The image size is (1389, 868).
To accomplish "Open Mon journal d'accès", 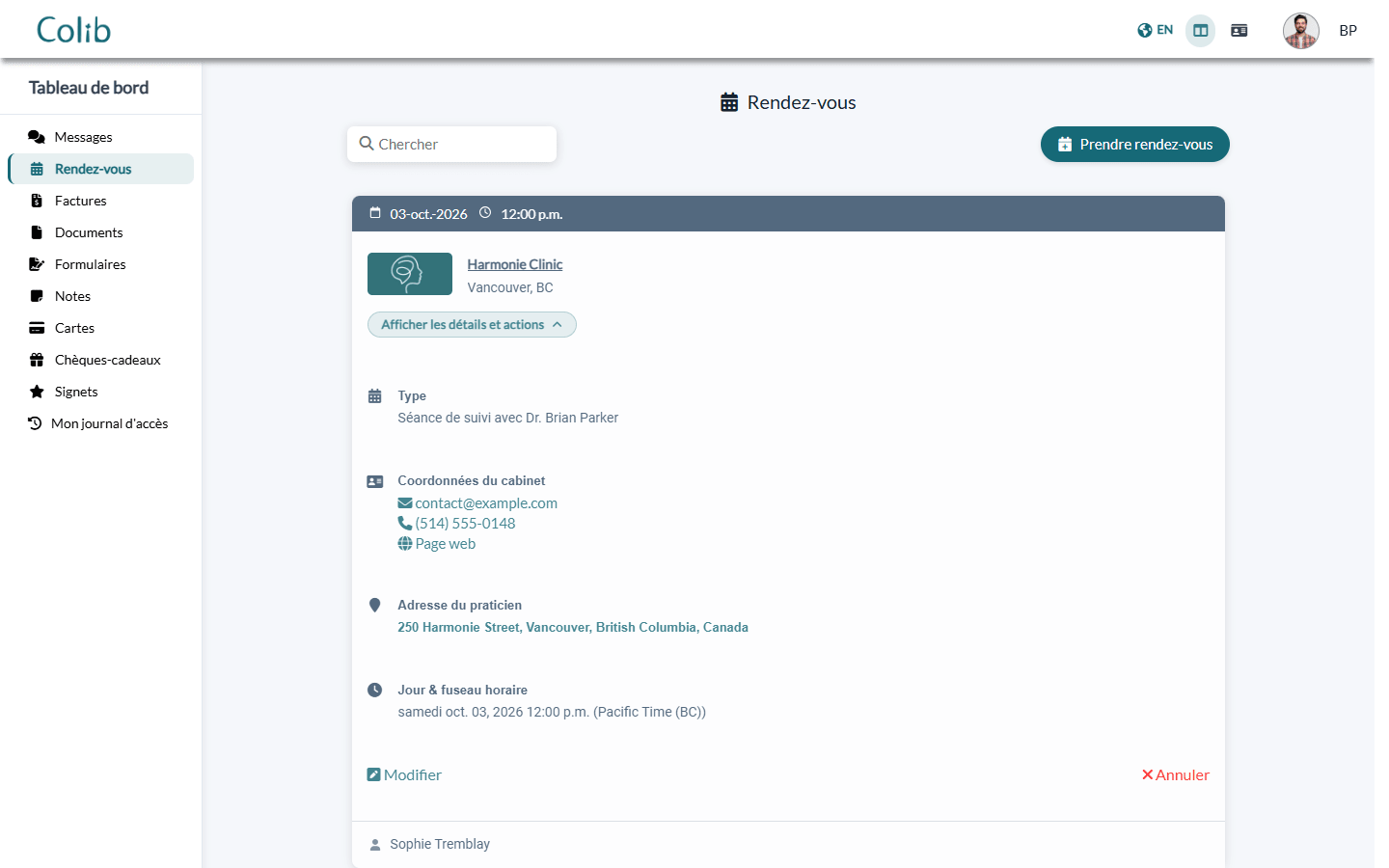I will pyautogui.click(x=101, y=423).
